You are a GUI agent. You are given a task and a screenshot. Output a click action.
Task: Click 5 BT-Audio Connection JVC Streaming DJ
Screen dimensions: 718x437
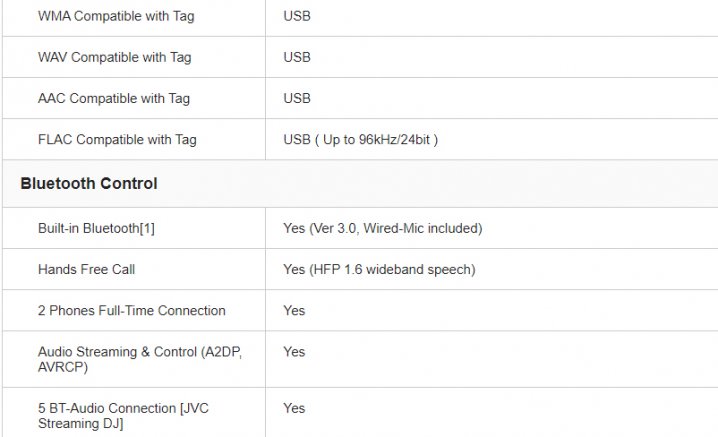point(122,415)
